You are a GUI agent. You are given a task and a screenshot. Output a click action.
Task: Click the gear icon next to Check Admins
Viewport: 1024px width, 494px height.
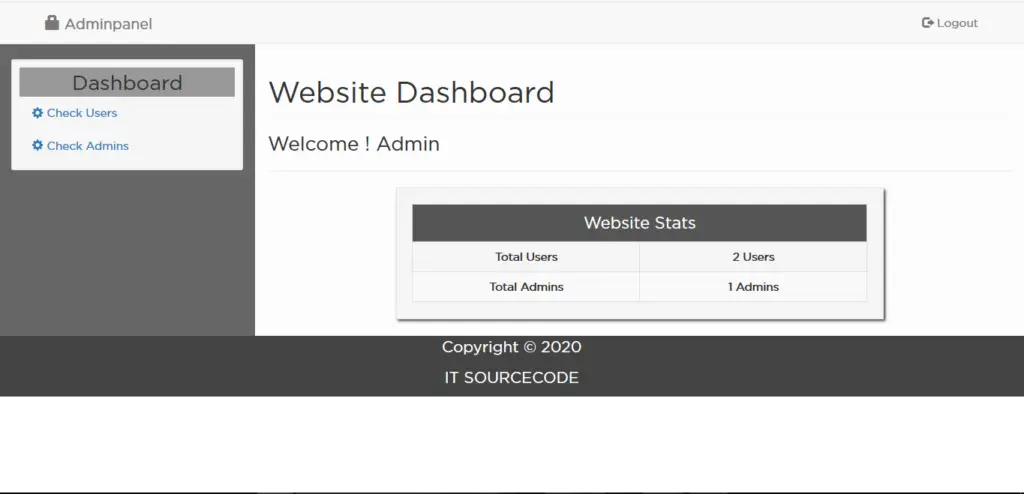coord(38,146)
